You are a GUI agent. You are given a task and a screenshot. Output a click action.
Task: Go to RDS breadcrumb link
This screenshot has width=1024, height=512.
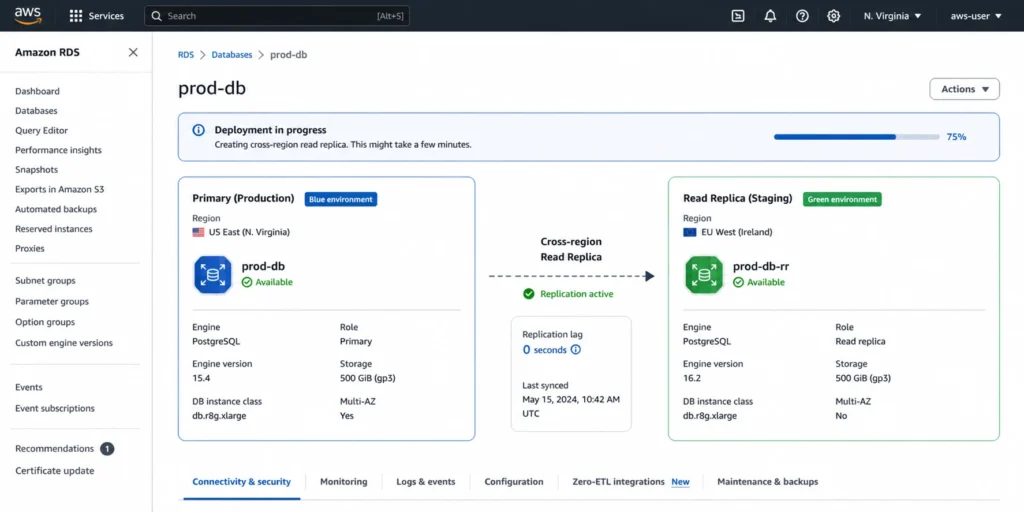pos(186,55)
